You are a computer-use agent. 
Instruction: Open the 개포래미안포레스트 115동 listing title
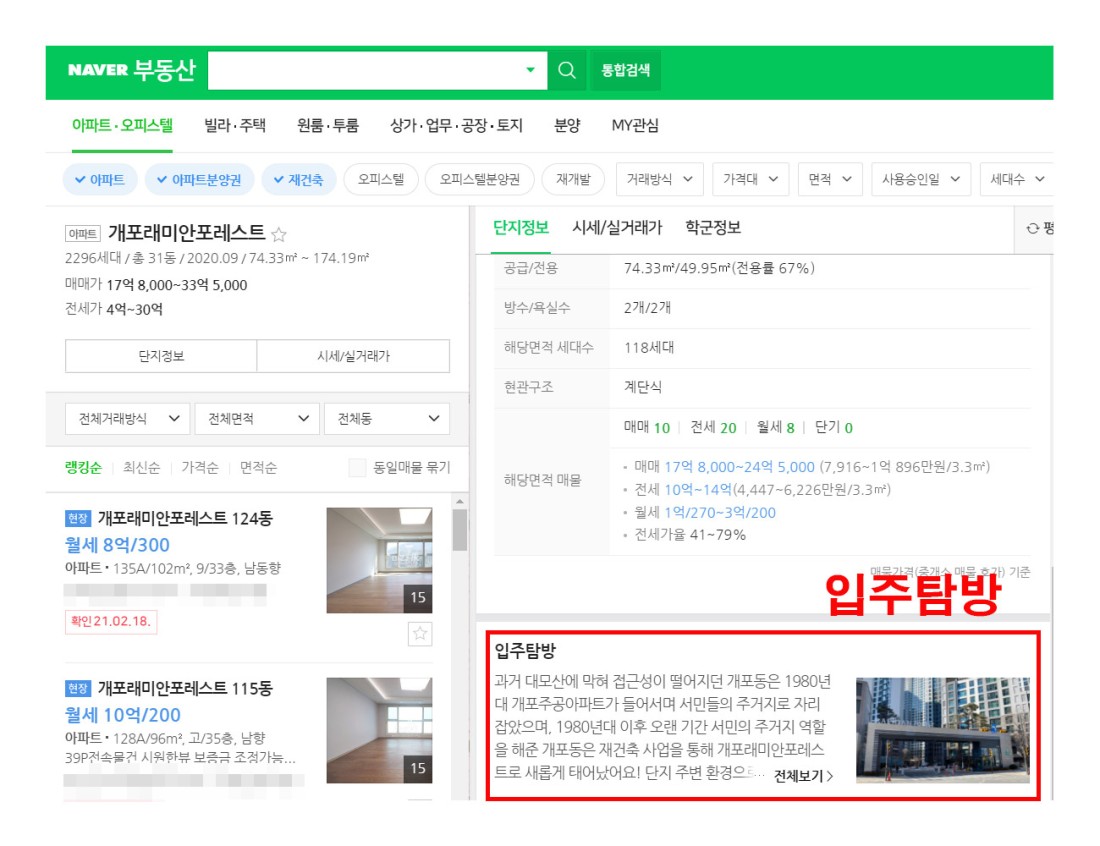tap(185, 688)
